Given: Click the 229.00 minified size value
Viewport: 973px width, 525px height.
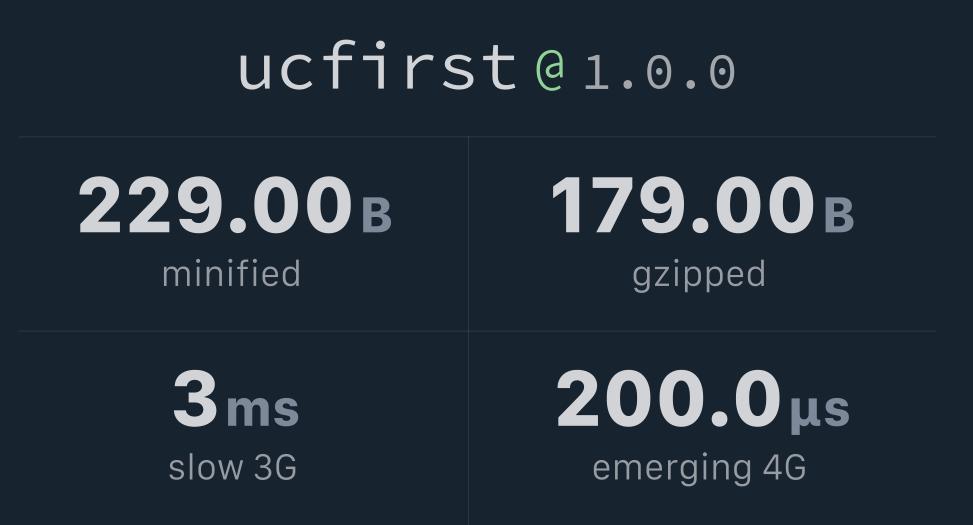Looking at the screenshot, I should click(215, 206).
